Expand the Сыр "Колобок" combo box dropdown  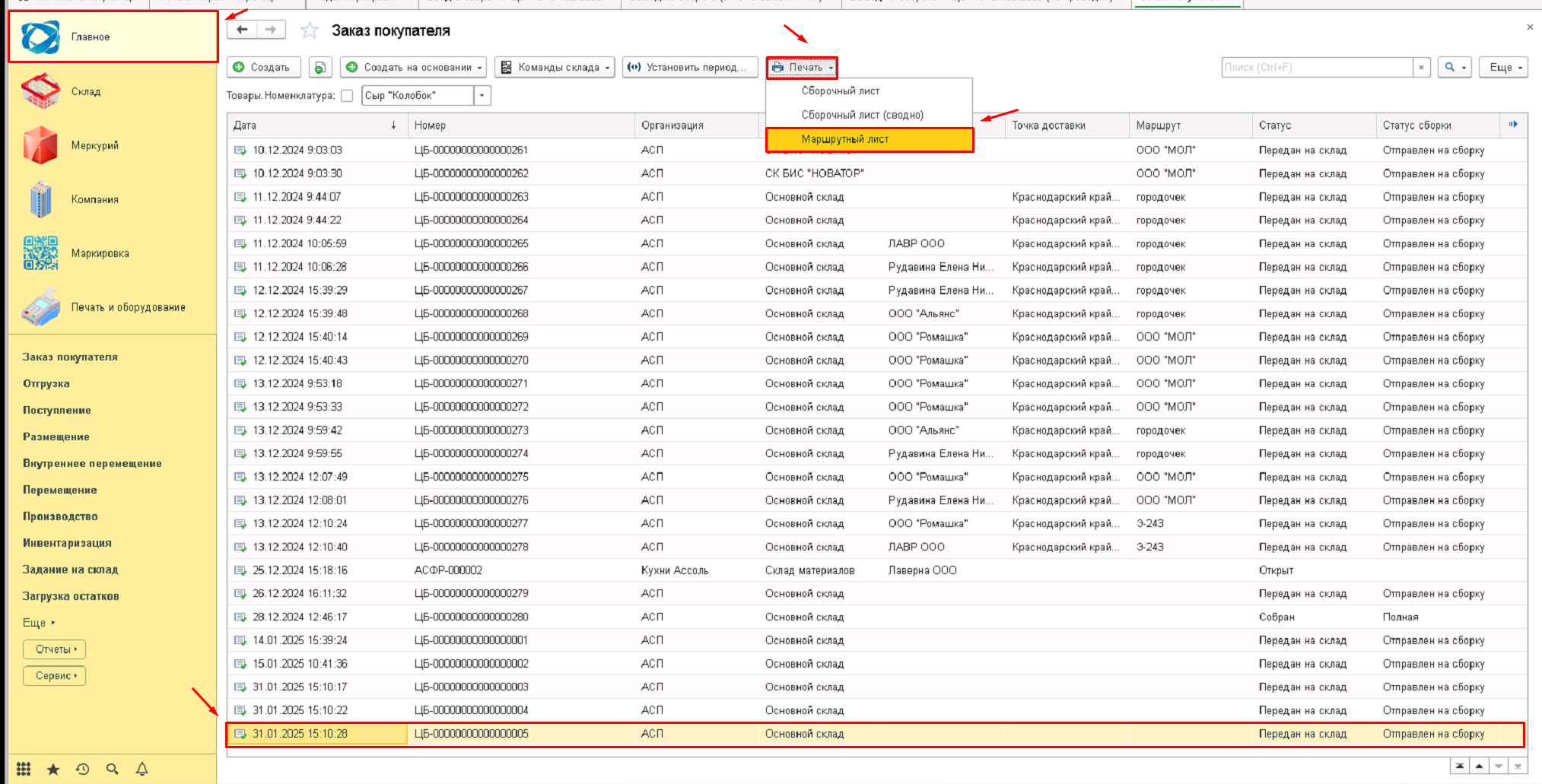[482, 96]
